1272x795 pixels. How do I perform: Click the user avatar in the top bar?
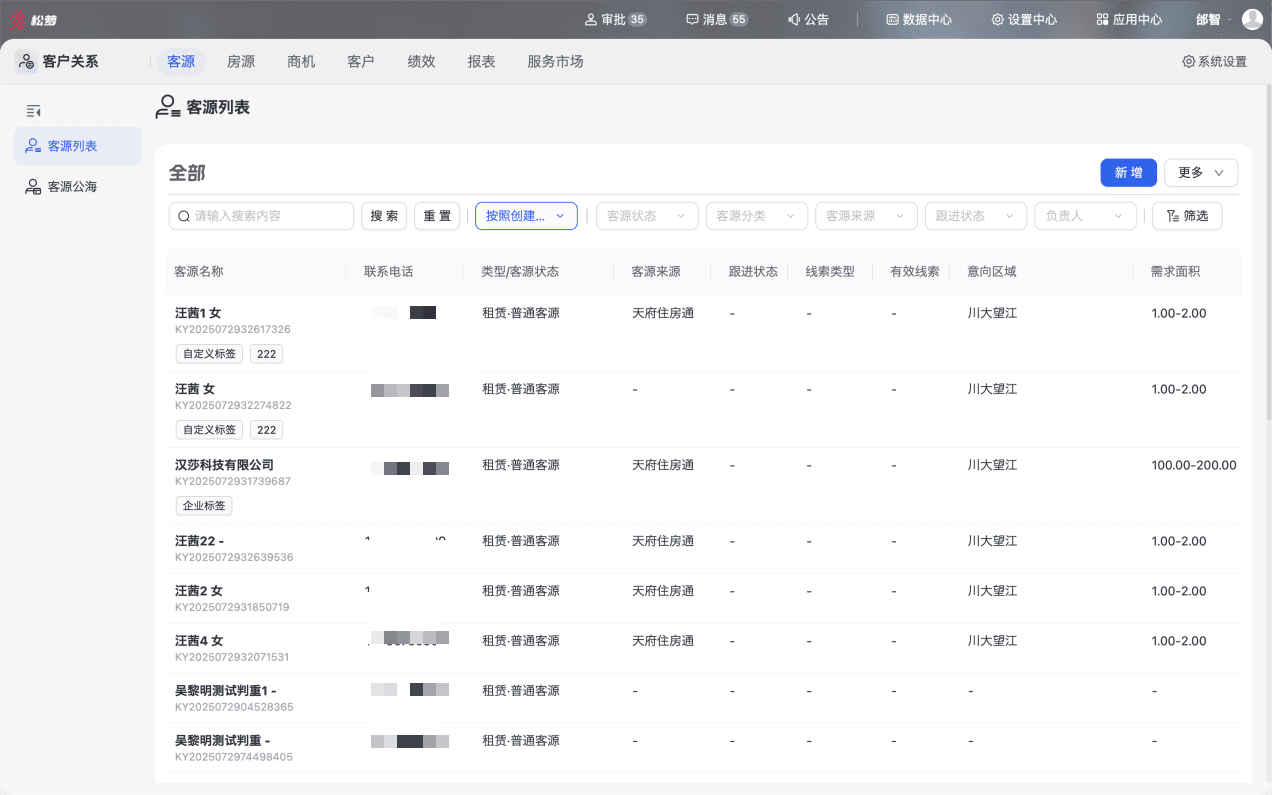point(1252,19)
